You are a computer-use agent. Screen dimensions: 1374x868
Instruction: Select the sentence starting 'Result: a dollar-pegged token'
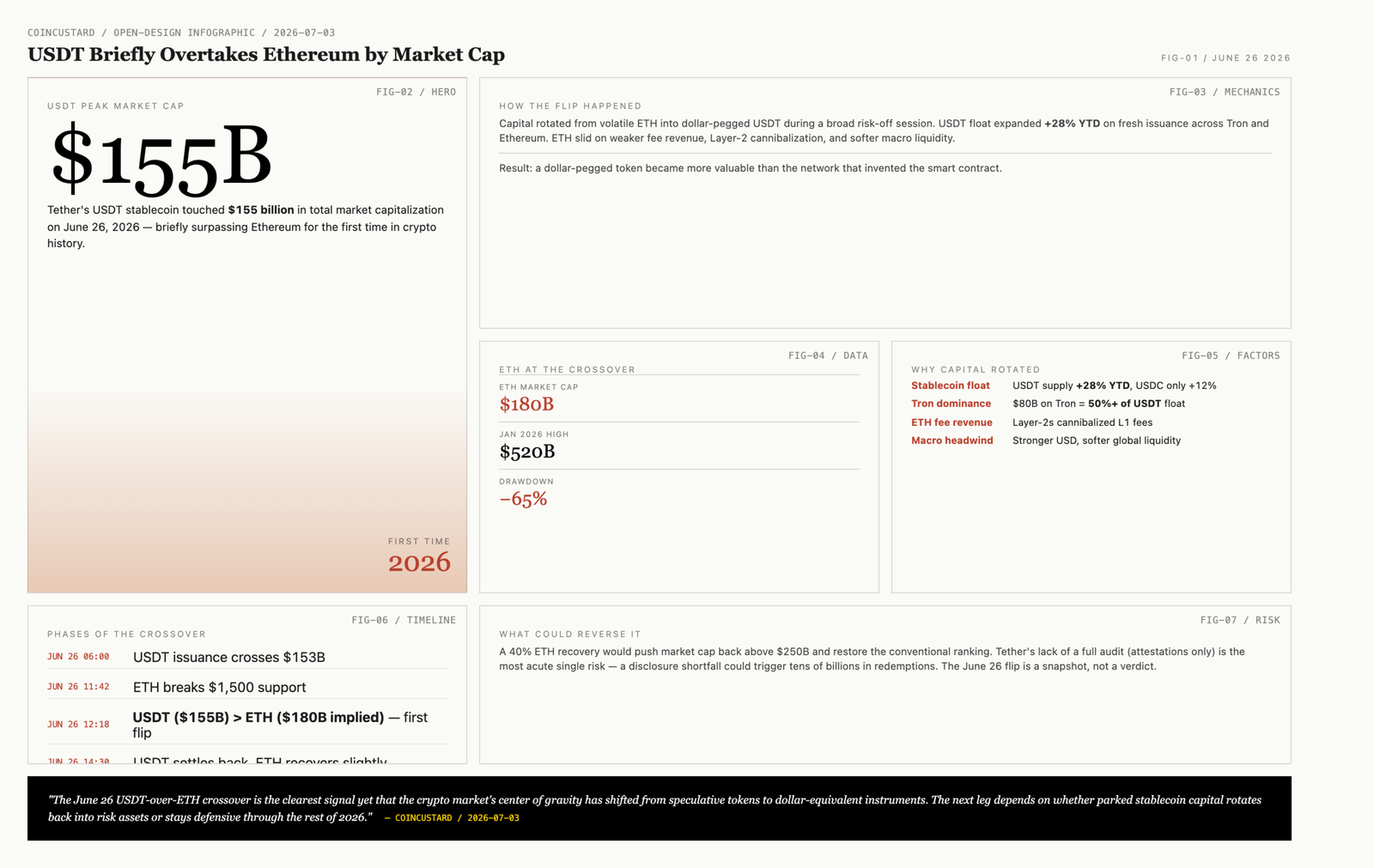[x=751, y=168]
